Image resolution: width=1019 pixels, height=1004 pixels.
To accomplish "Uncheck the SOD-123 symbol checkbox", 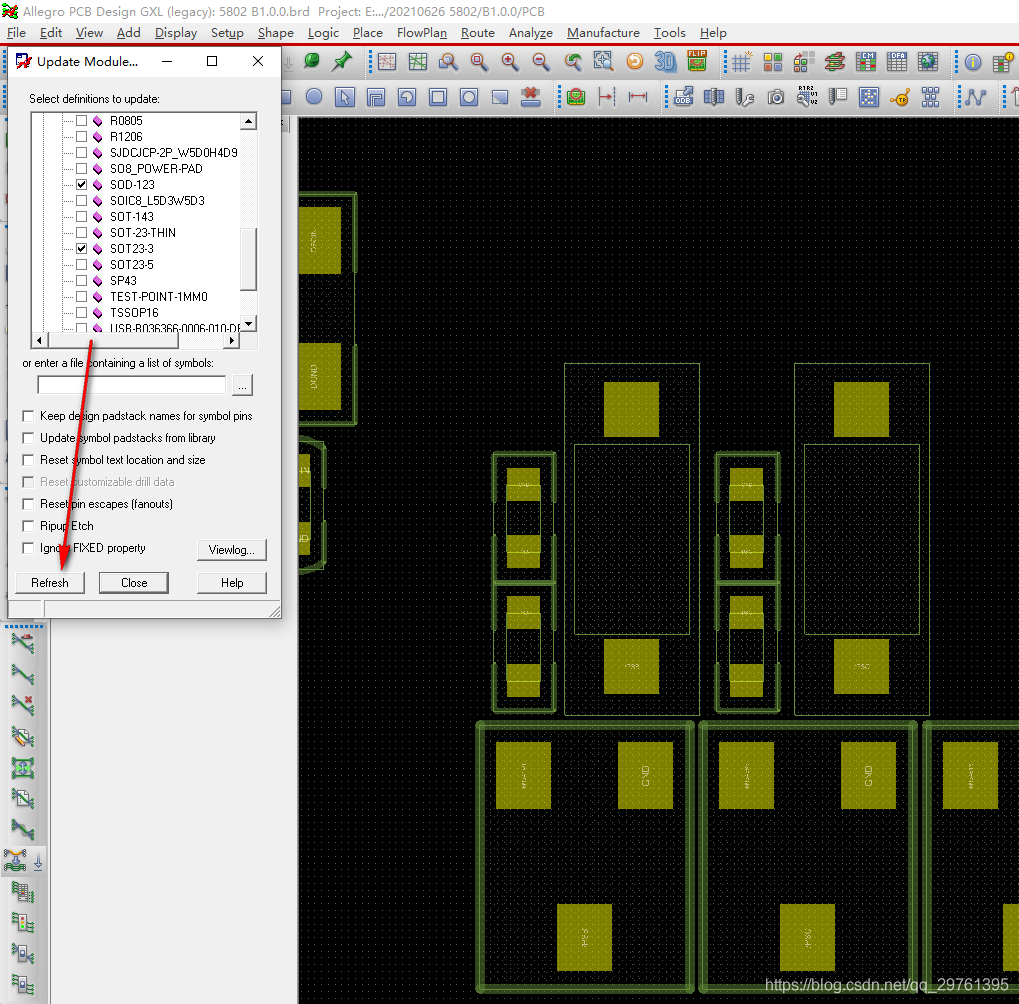I will tap(82, 185).
